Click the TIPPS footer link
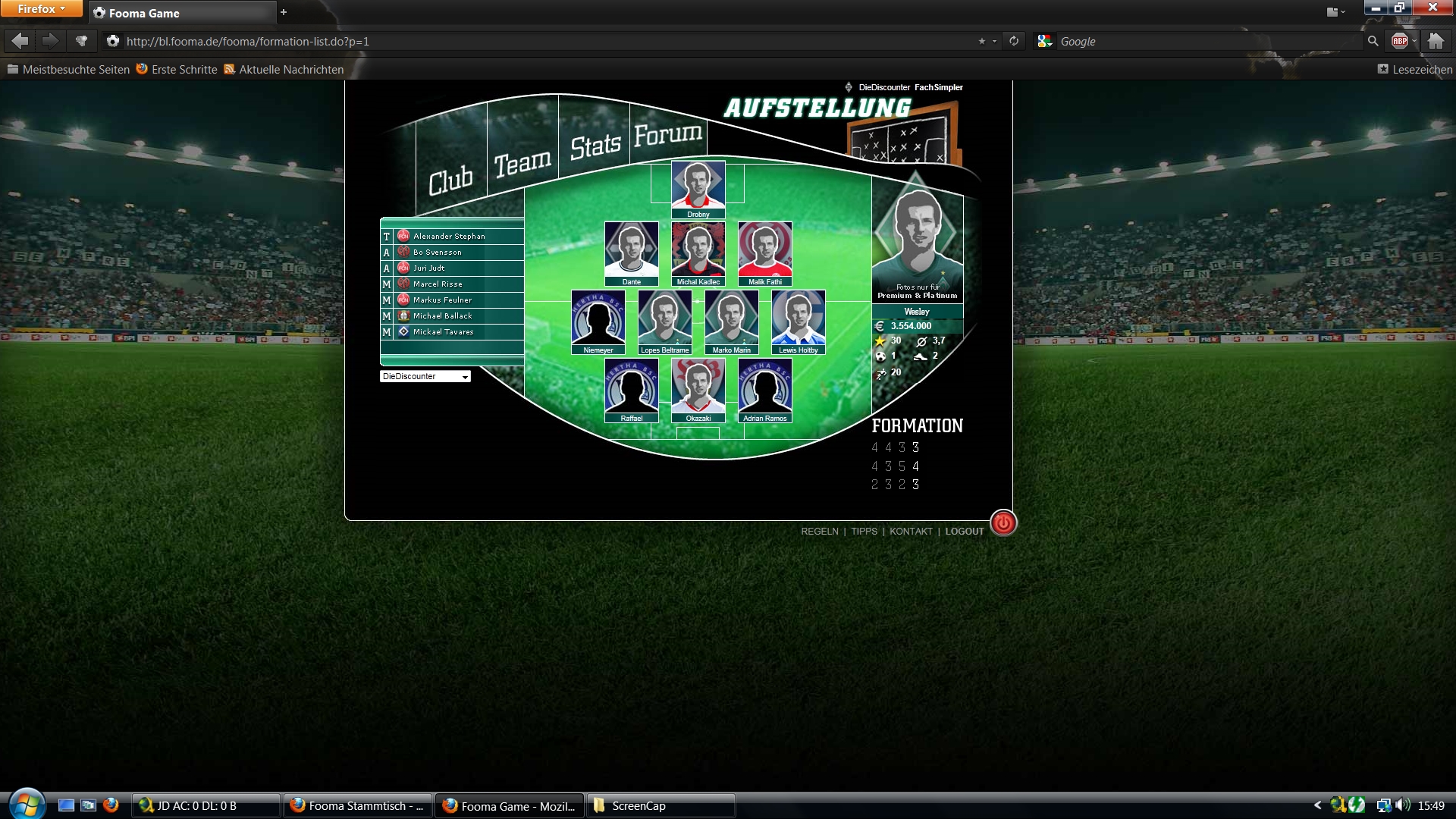The width and height of the screenshot is (1456, 819). [x=864, y=531]
